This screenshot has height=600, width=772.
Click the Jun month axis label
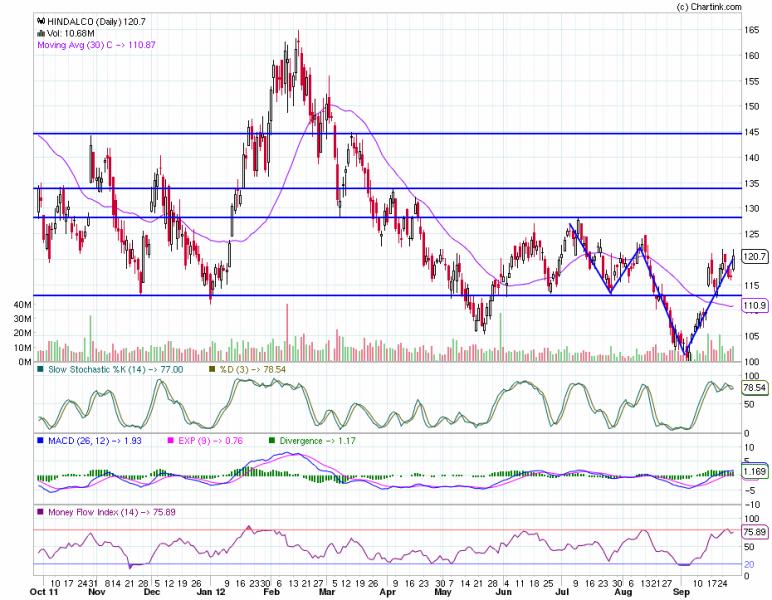(x=503, y=592)
